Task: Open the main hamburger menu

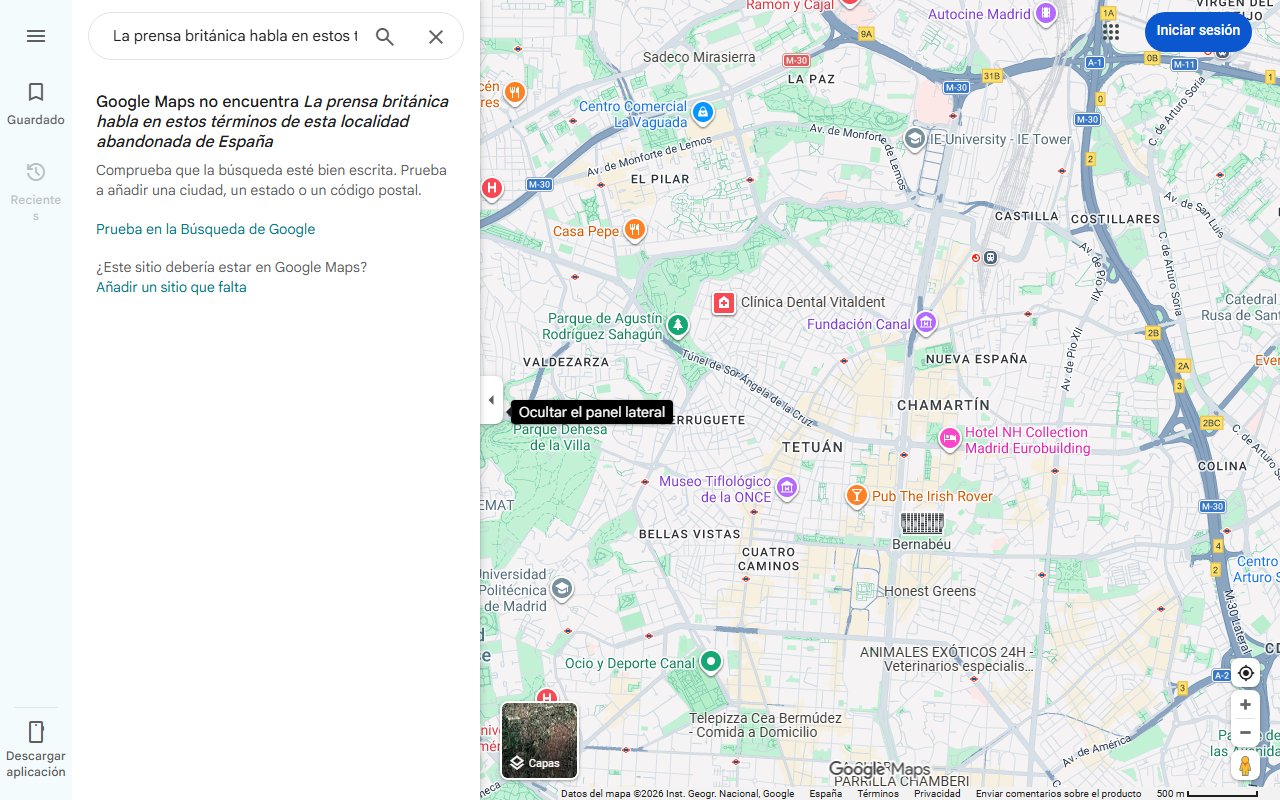Action: [36, 36]
